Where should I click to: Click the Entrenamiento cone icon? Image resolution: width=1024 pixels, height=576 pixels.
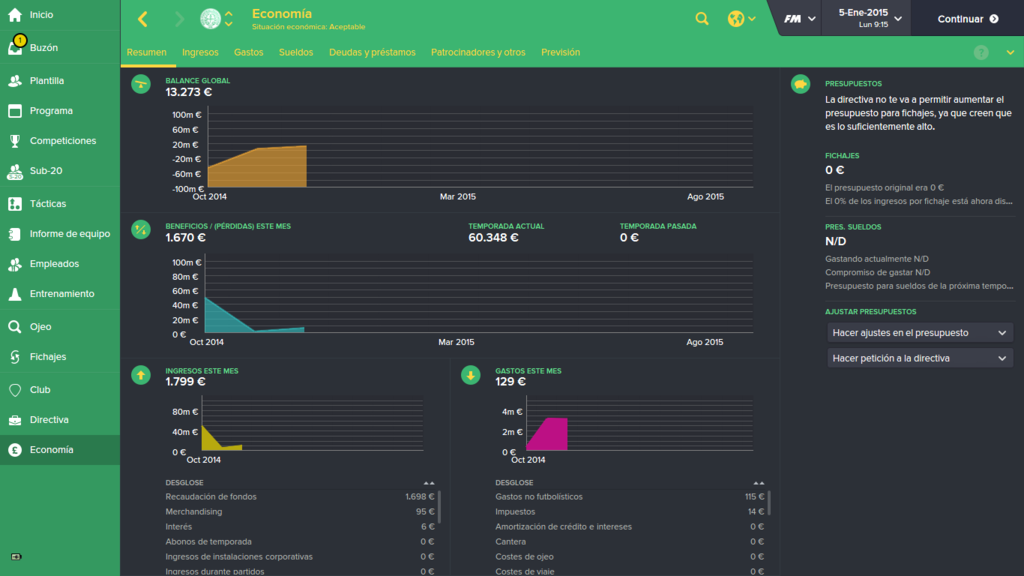click(x=15, y=294)
